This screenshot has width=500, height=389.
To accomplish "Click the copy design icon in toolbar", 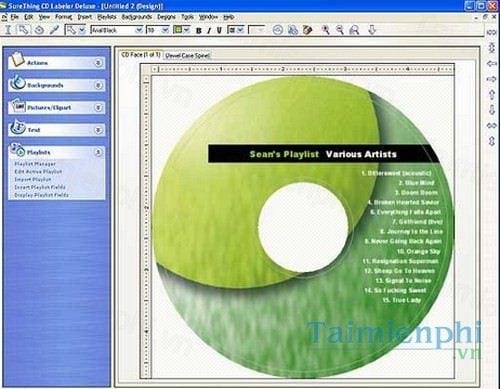I will pyautogui.click(x=293, y=30).
